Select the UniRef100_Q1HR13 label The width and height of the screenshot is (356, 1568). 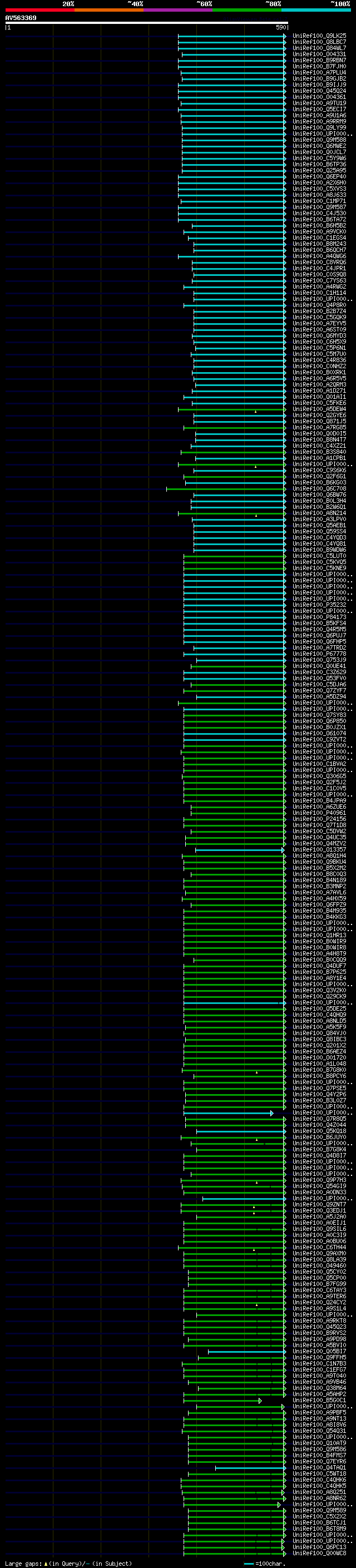[319, 936]
